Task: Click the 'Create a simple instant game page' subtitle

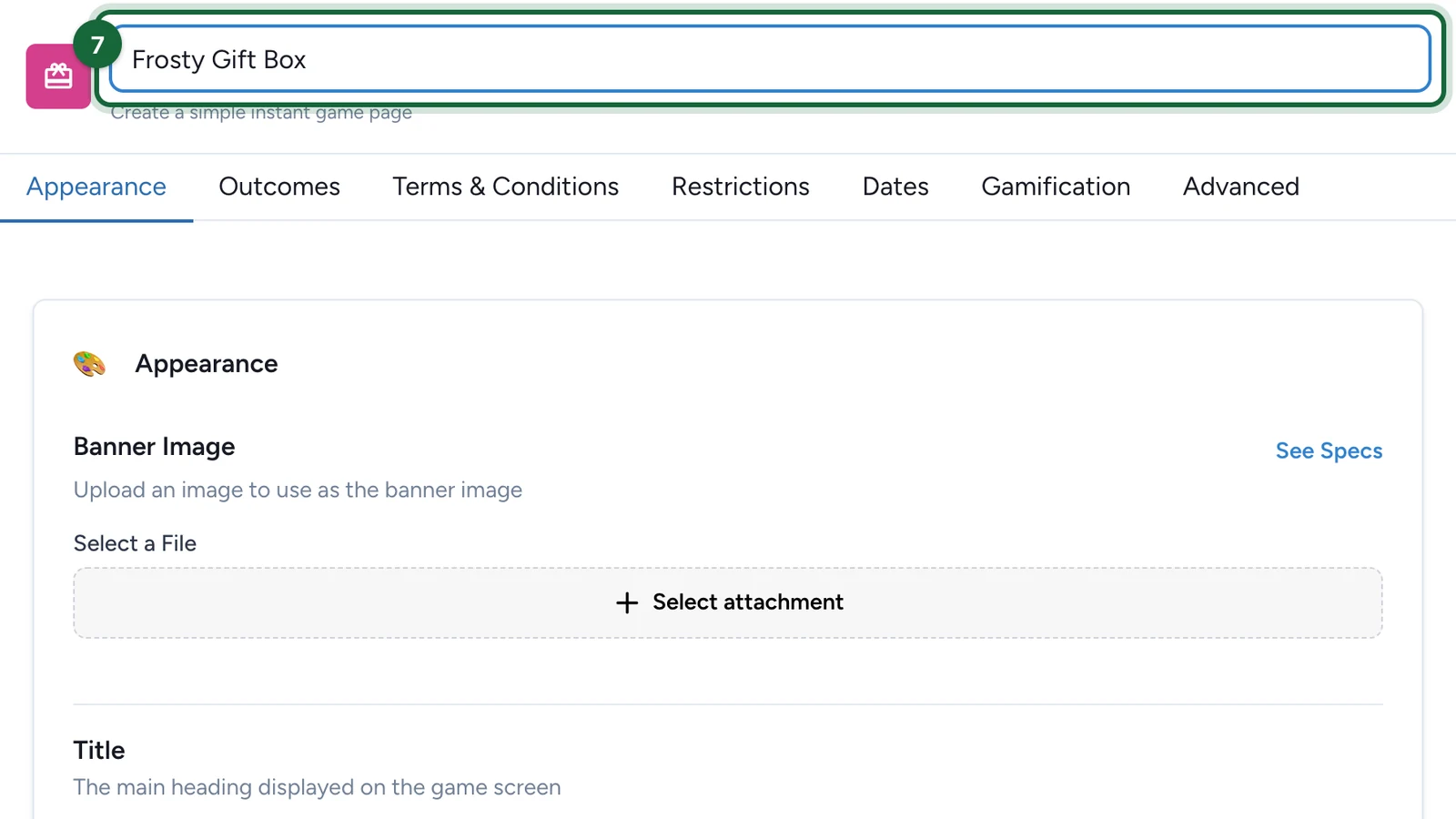Action: click(261, 113)
